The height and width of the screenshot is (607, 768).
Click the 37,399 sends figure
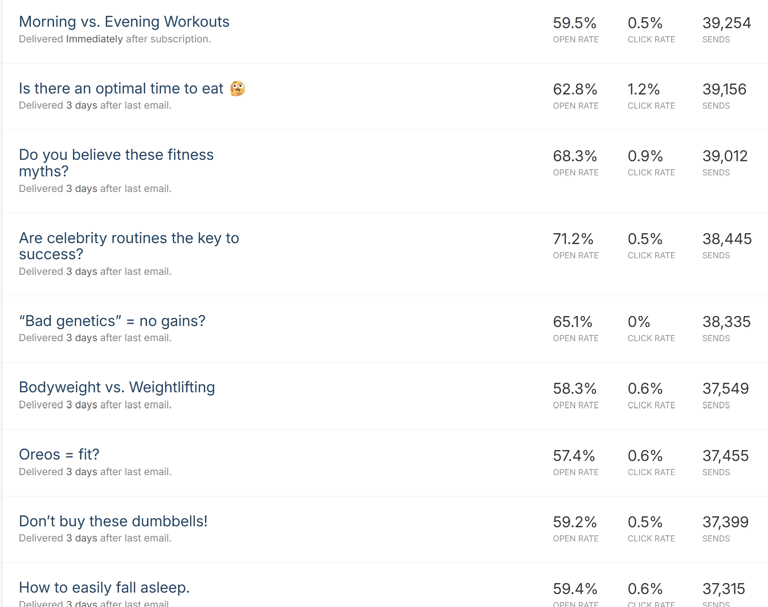tap(725, 522)
